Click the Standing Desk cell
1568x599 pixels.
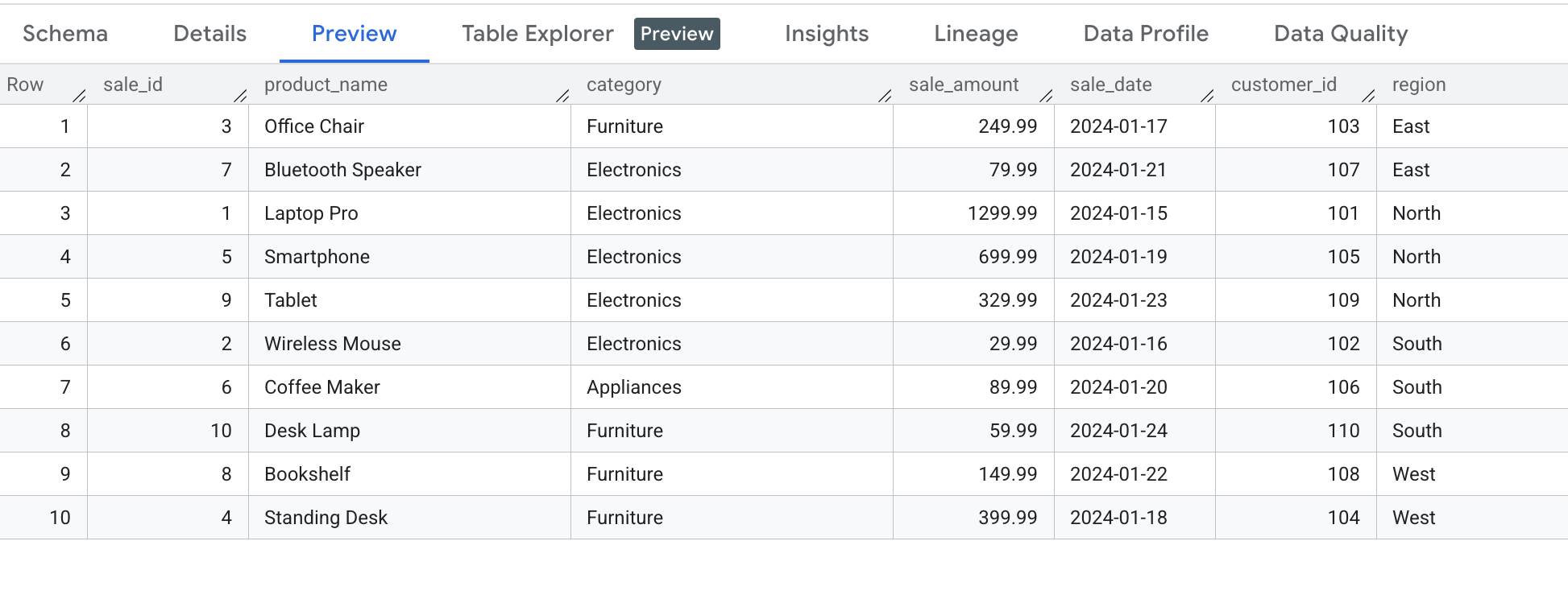pyautogui.click(x=409, y=518)
